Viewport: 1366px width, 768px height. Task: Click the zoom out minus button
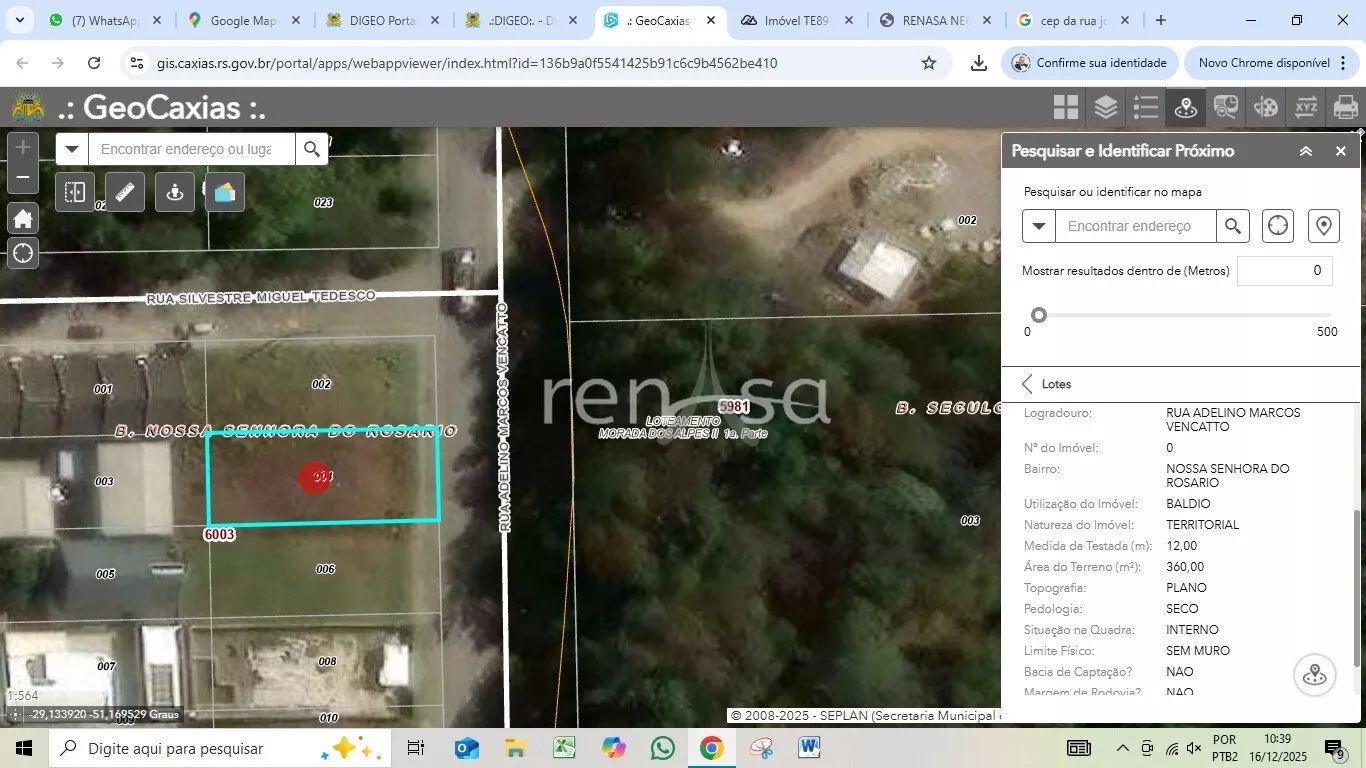pos(22,179)
